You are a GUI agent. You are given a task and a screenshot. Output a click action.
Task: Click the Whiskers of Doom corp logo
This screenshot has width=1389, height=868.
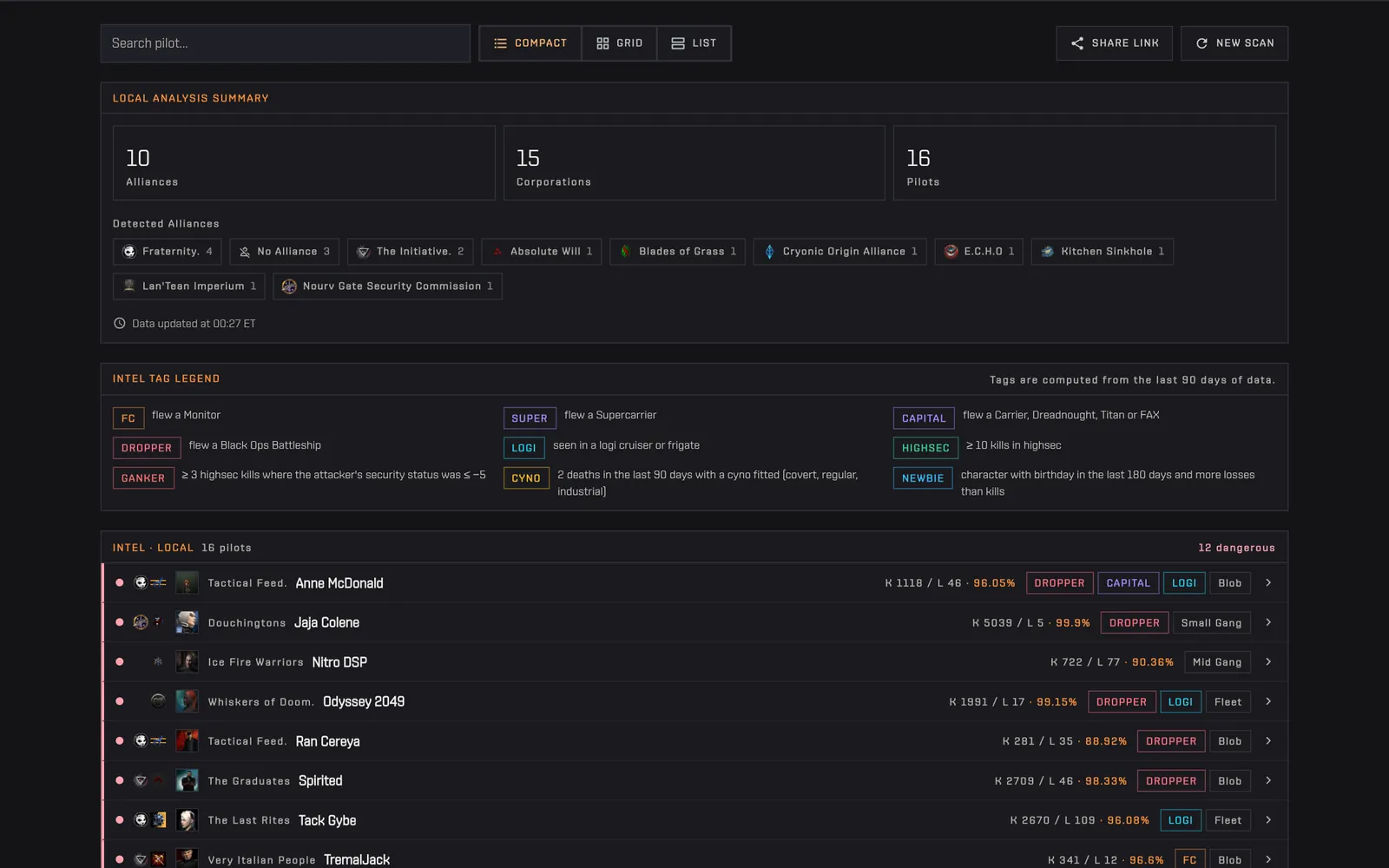coord(158,701)
